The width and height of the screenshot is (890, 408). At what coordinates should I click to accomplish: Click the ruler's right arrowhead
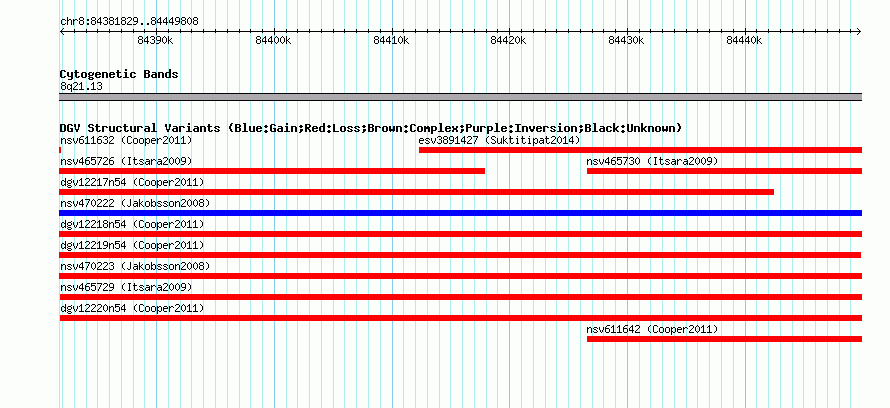pyautogui.click(x=859, y=31)
